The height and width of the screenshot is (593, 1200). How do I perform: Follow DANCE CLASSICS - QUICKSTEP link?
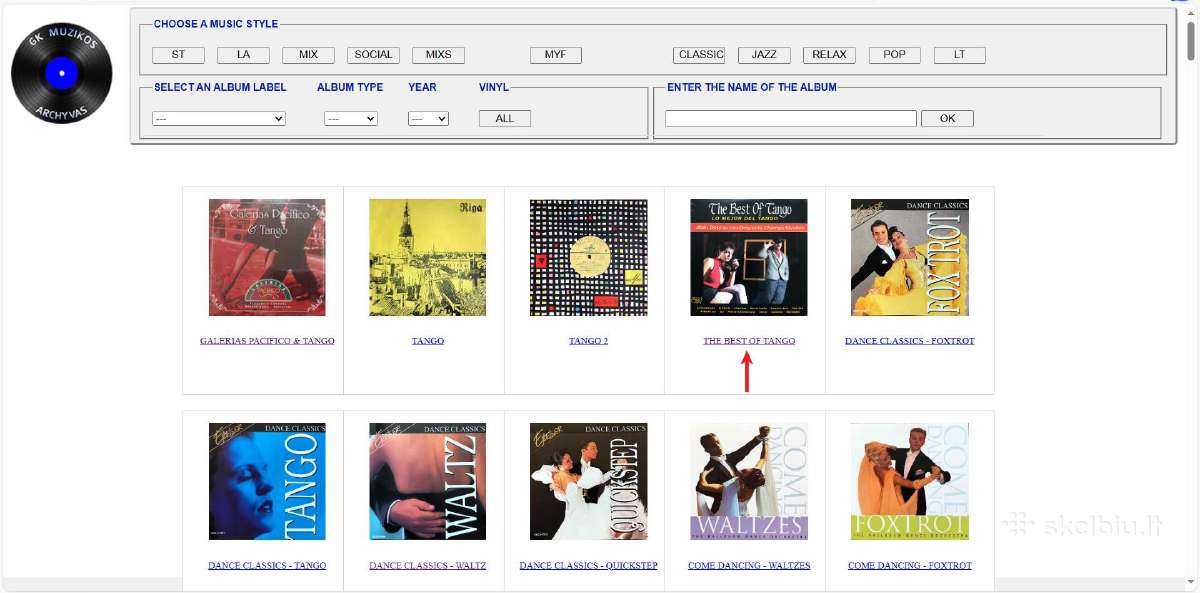pos(589,566)
